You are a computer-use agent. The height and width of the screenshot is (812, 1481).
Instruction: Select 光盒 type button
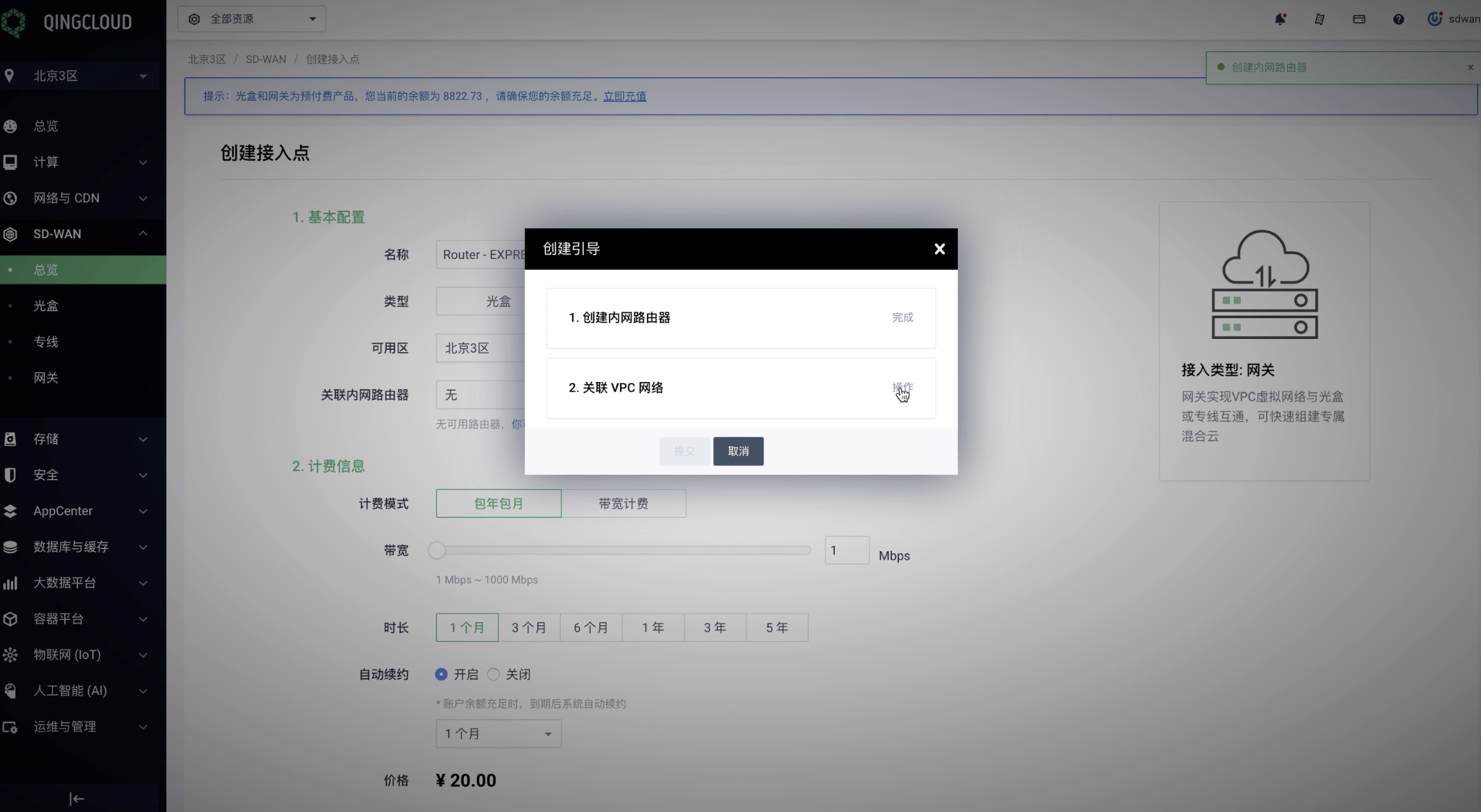(482, 301)
